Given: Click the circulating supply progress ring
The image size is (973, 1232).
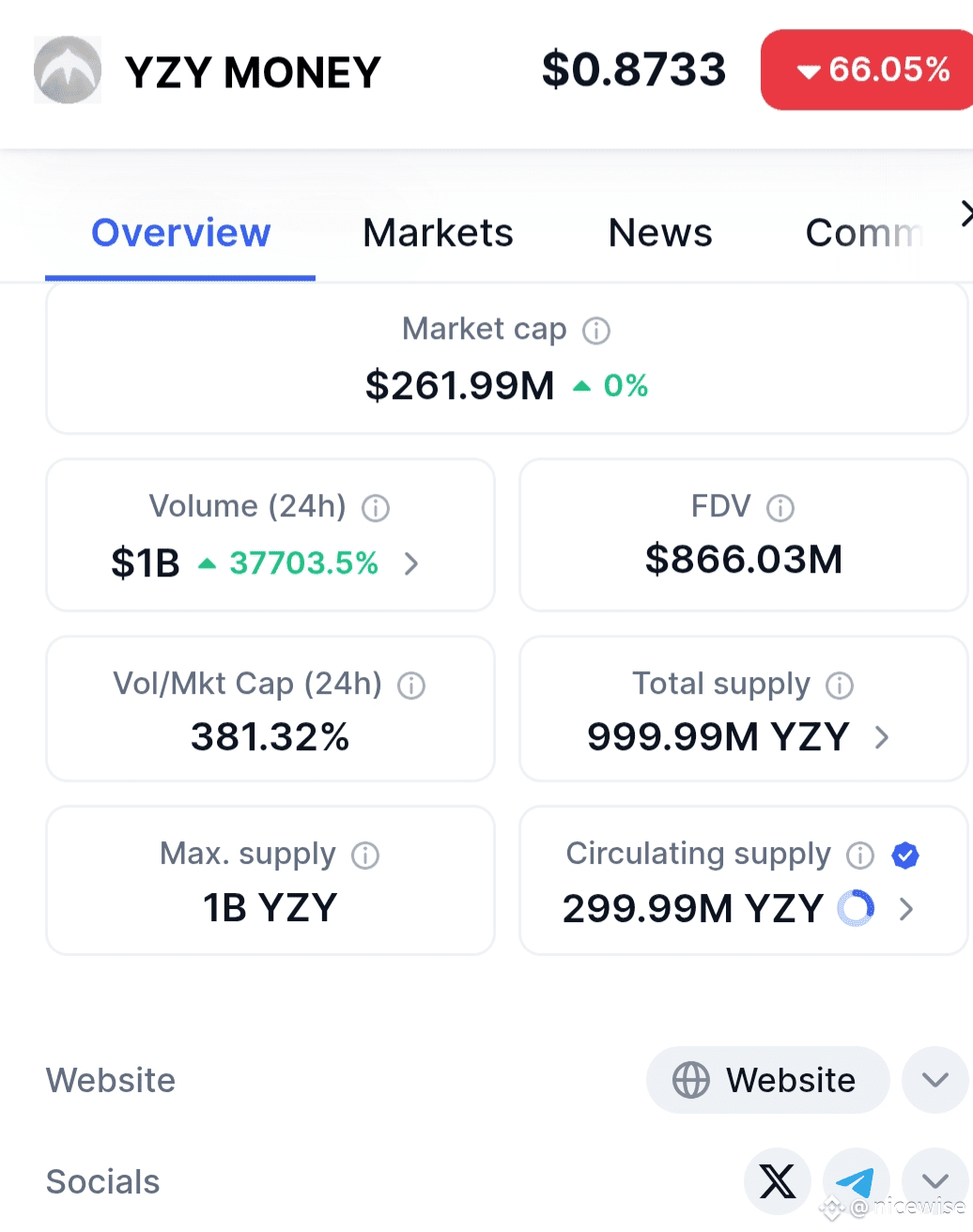Looking at the screenshot, I should 856,909.
